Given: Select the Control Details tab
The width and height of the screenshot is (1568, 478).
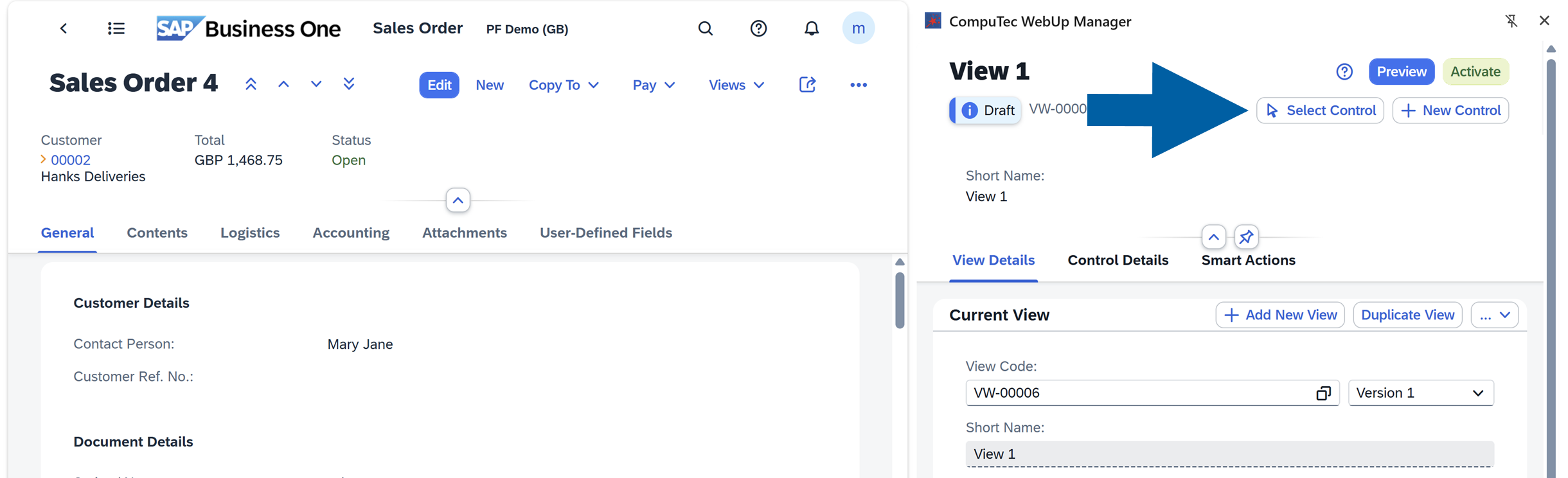Looking at the screenshot, I should (1118, 260).
